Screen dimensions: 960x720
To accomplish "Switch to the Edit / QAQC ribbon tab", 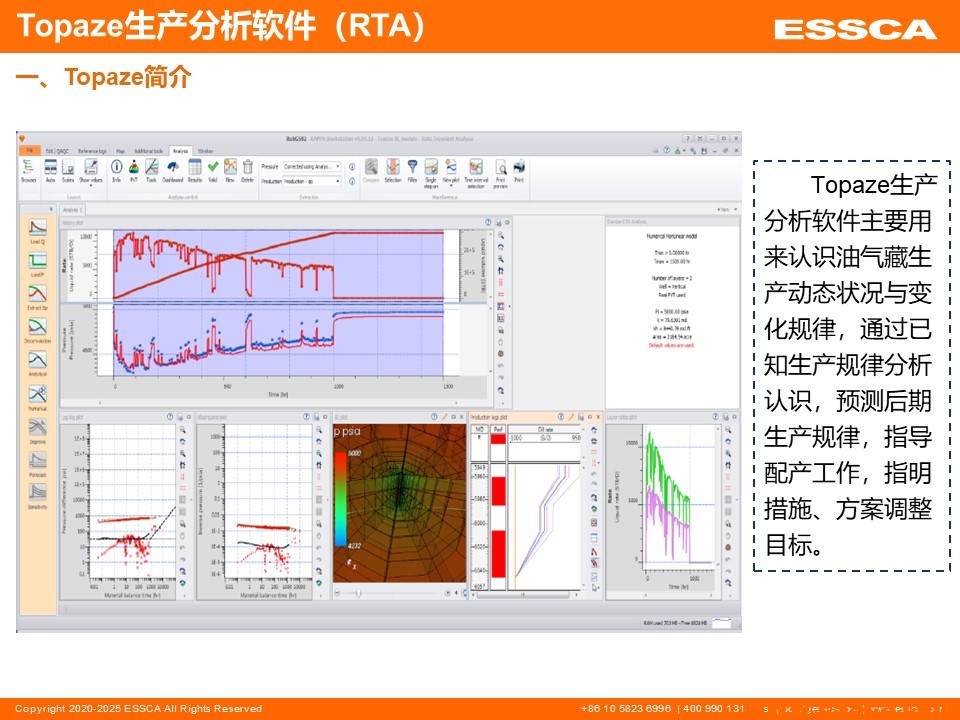I will click(55, 150).
